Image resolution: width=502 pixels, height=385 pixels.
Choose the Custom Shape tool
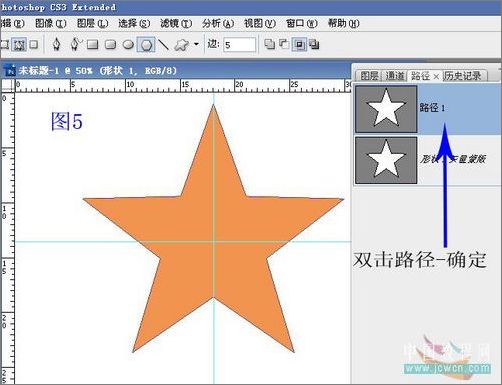pos(182,45)
